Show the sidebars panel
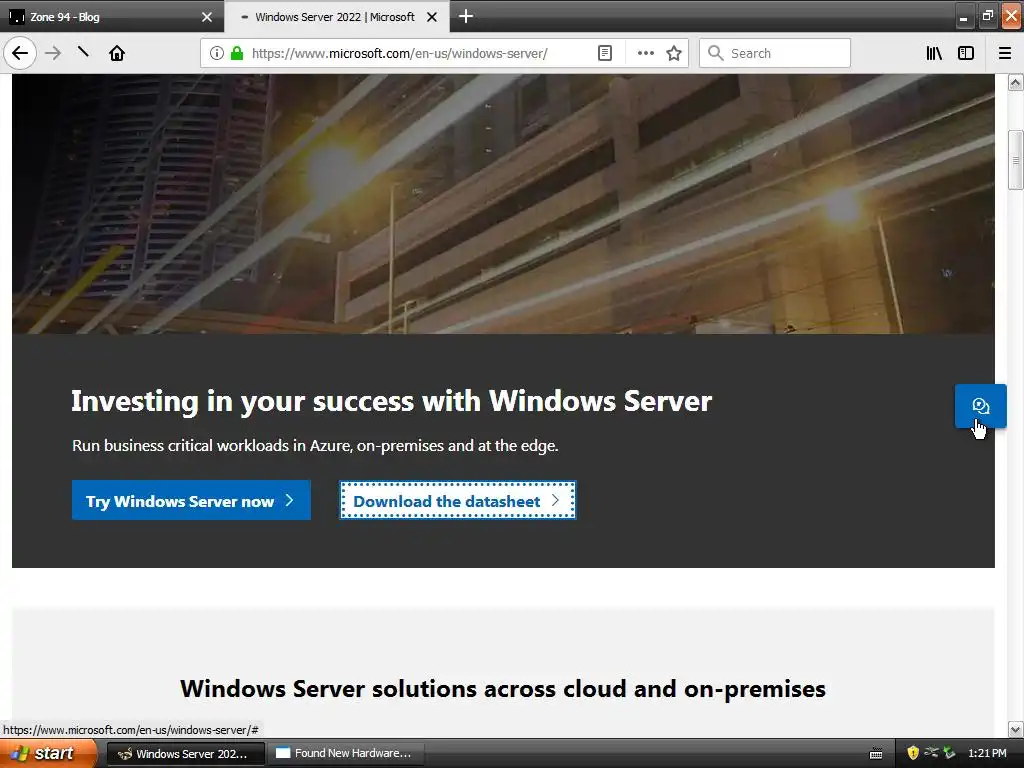Image resolution: width=1024 pixels, height=768 pixels. click(x=966, y=53)
